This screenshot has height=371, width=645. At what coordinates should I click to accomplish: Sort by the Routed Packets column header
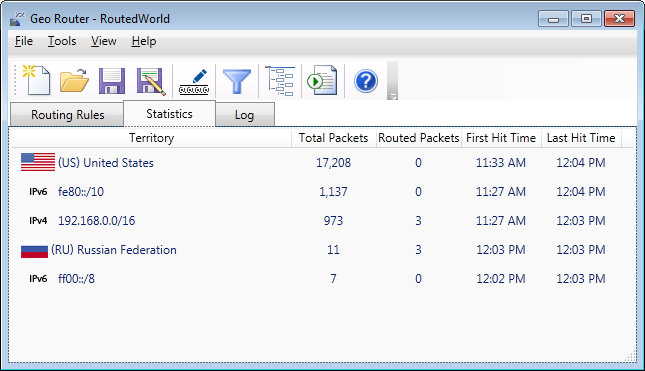point(418,138)
